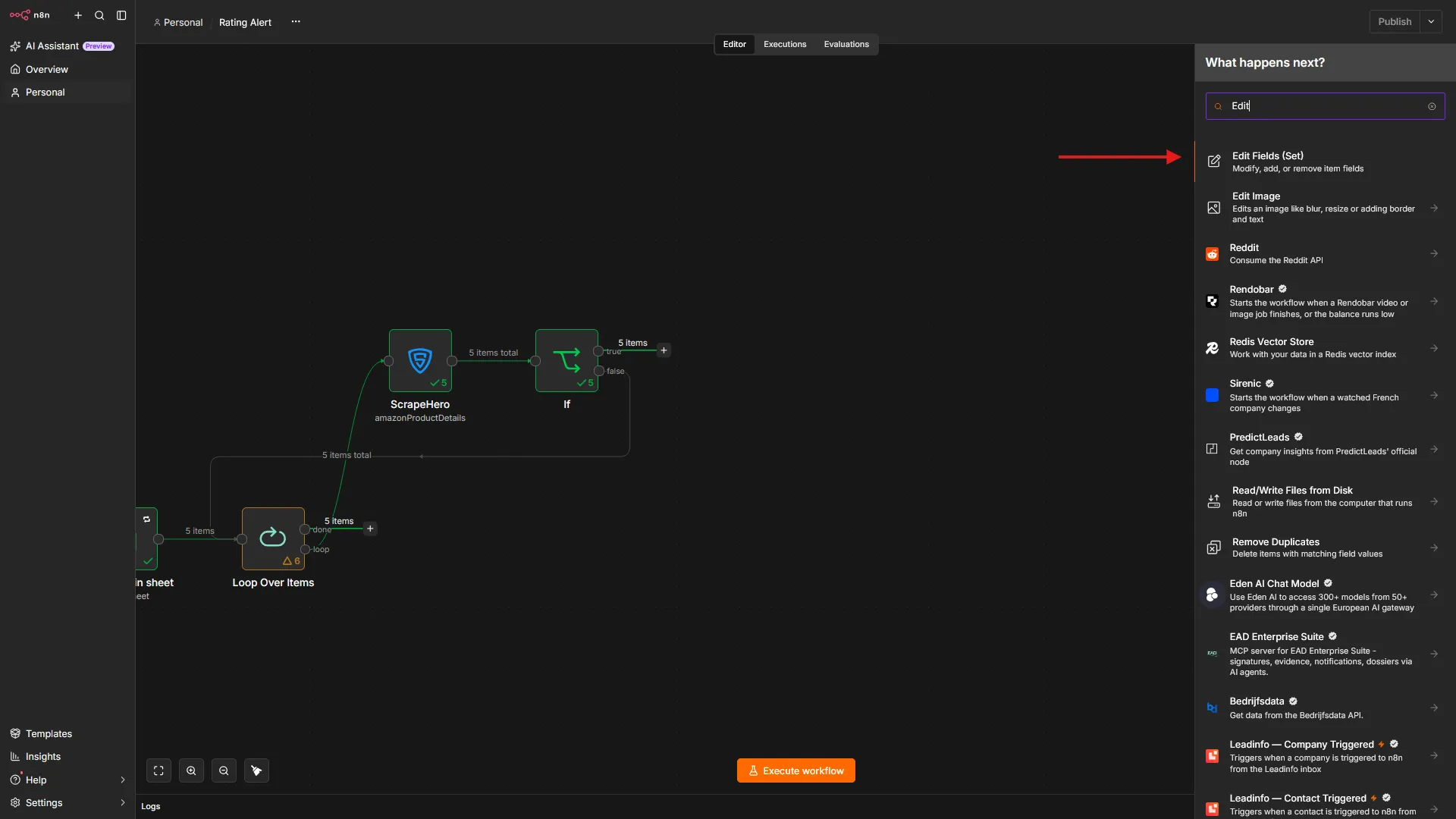Viewport: 1456px width, 819px height.
Task: Add node after Loop done output
Action: (370, 529)
